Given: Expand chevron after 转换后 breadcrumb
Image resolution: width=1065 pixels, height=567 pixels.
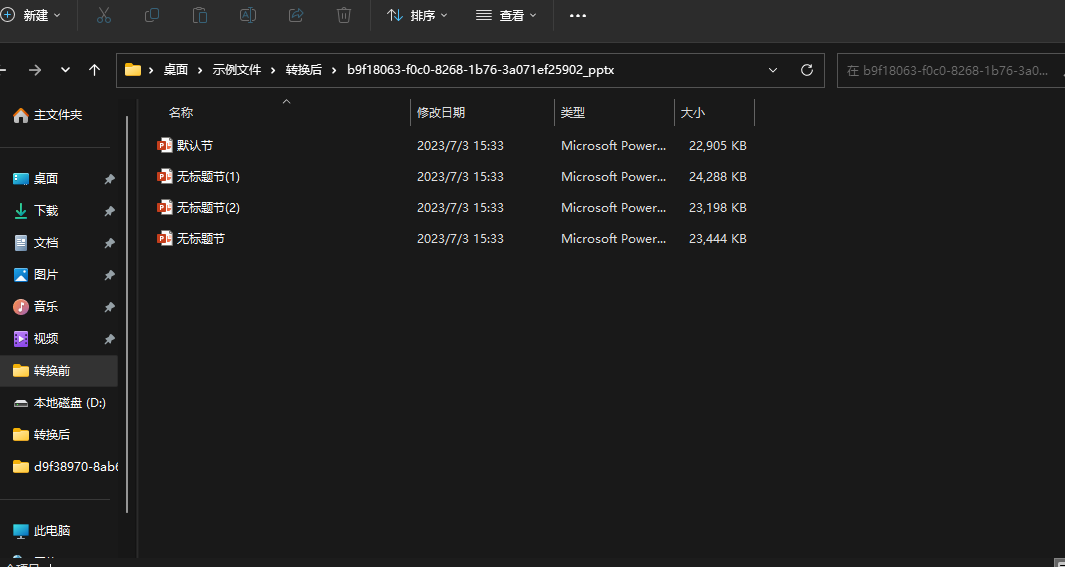Looking at the screenshot, I should click(334, 70).
